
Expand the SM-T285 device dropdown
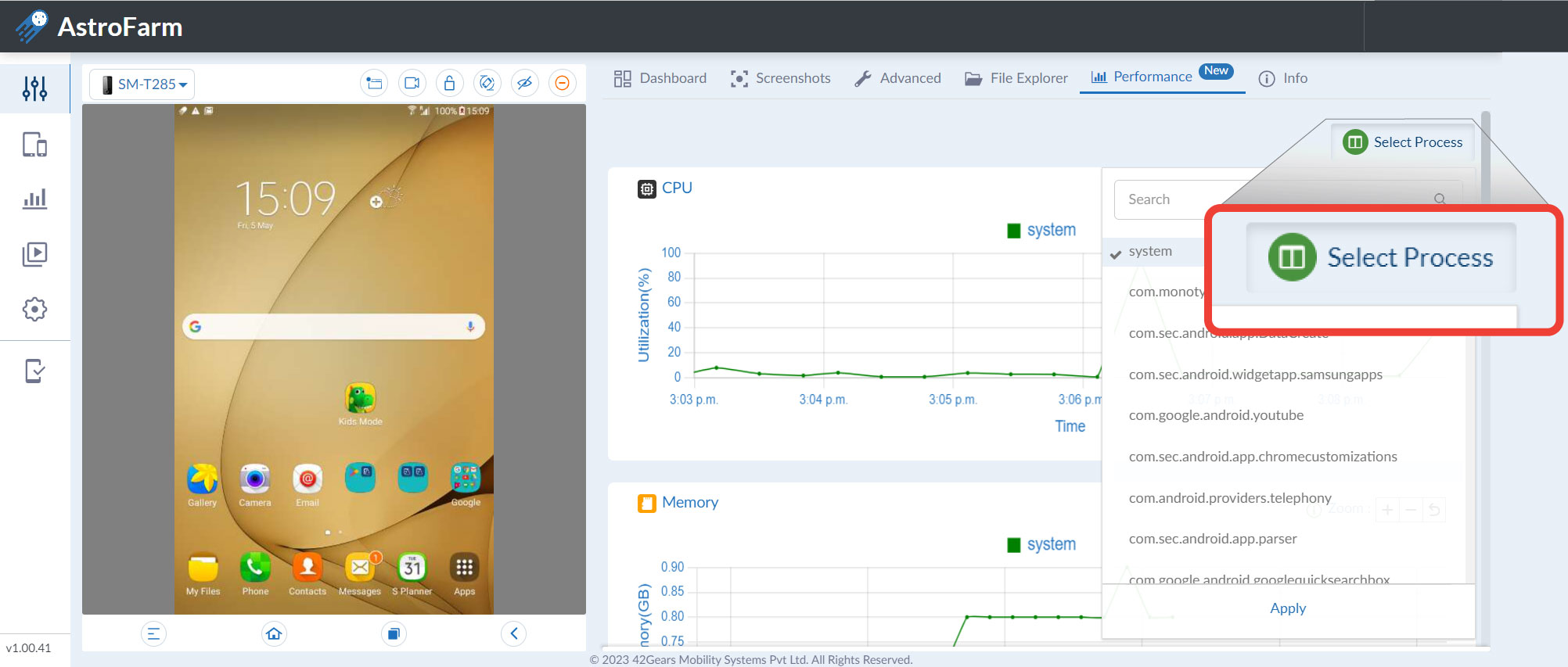pos(142,84)
